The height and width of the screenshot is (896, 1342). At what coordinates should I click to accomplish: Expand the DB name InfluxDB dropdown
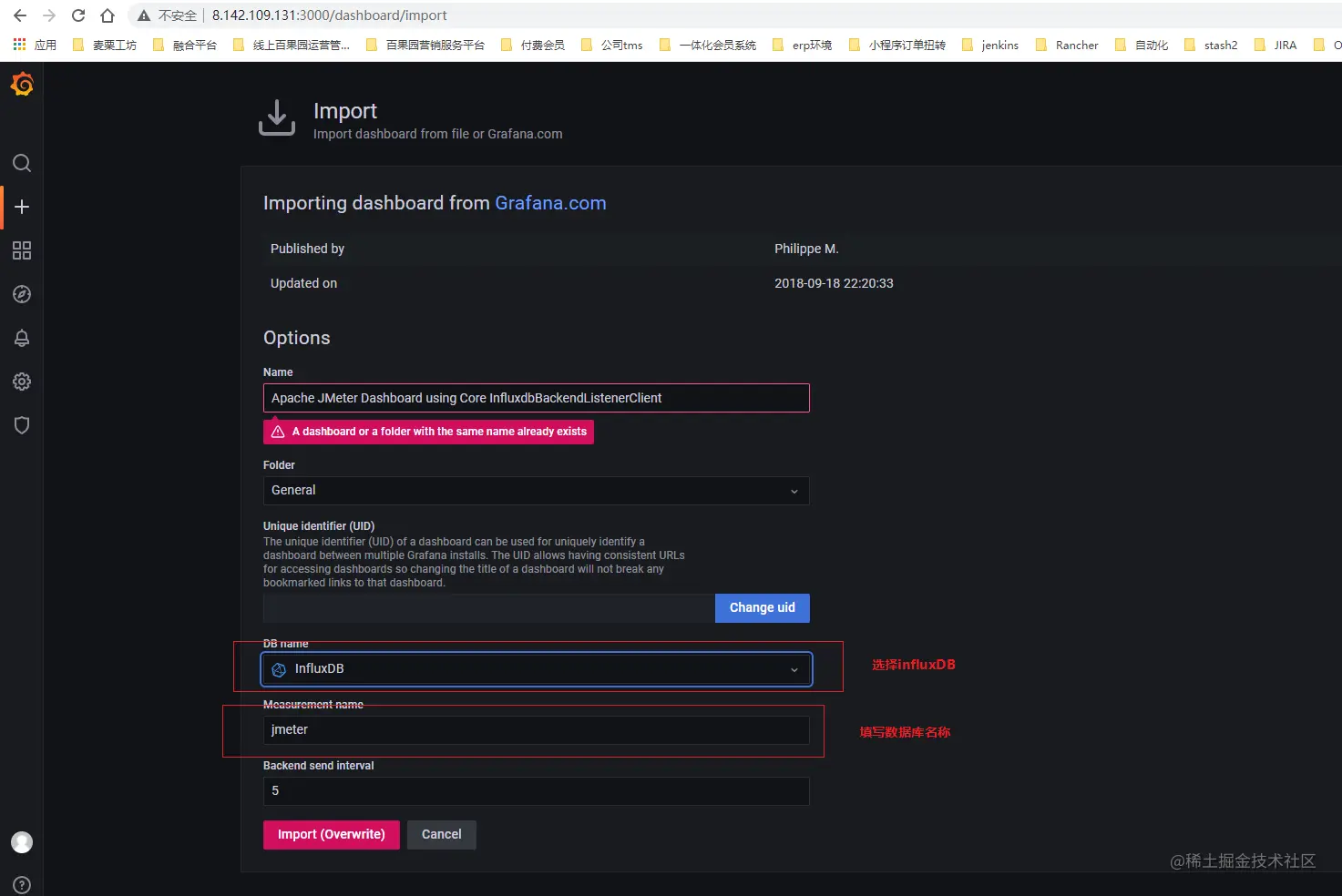point(536,669)
